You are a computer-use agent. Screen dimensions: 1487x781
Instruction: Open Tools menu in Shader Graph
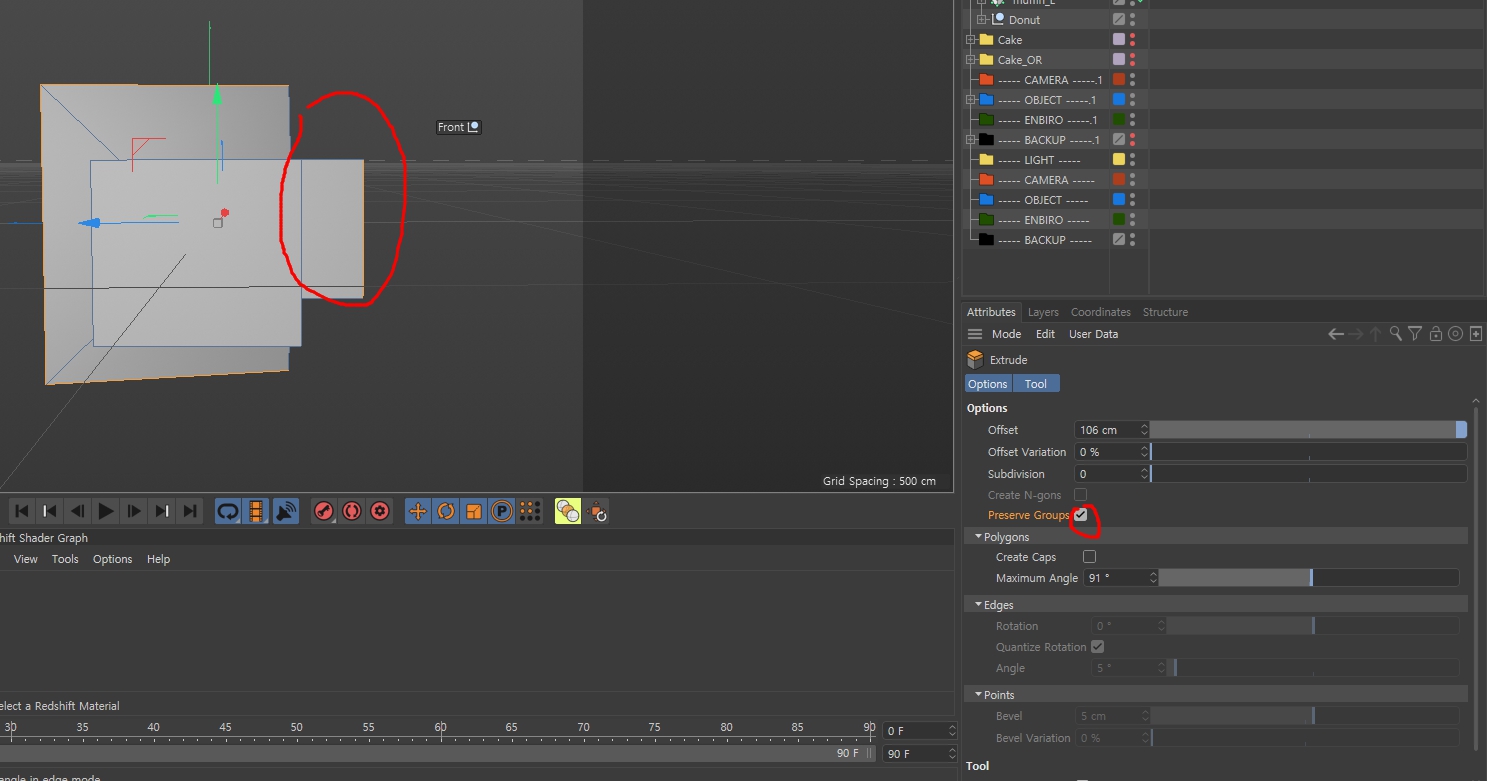point(65,559)
